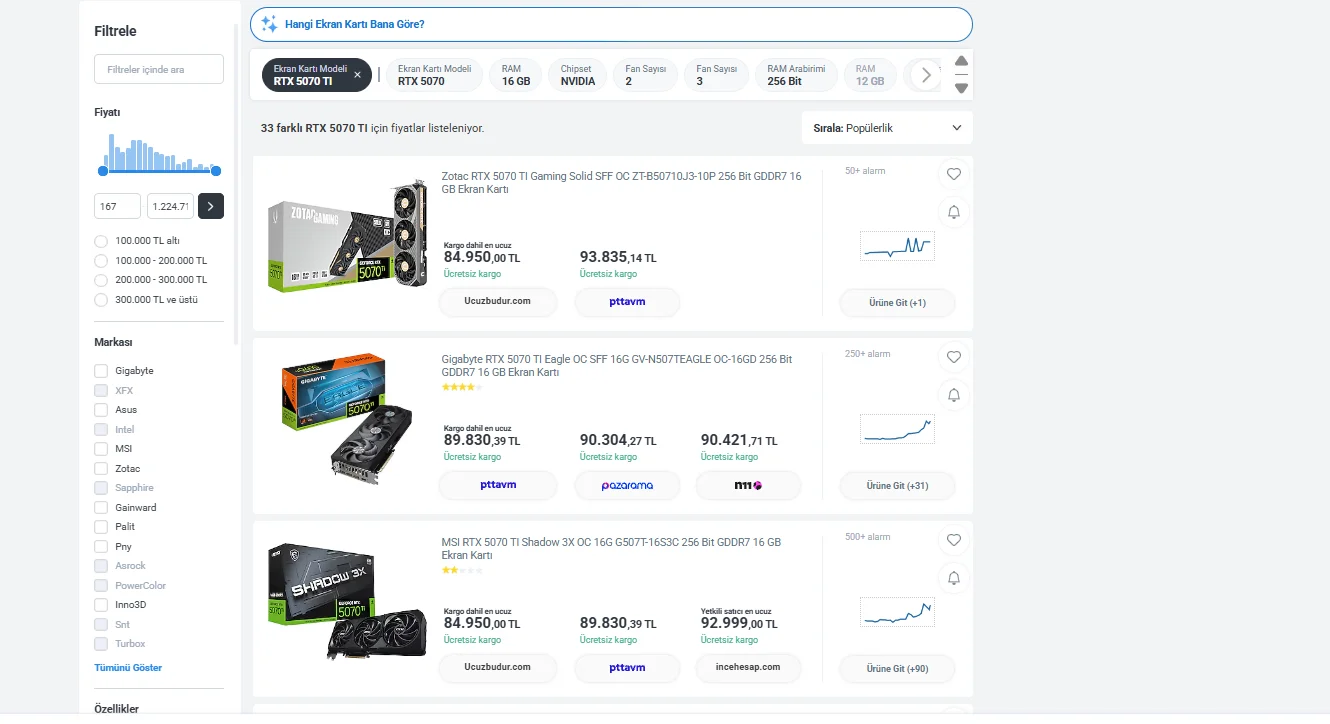Open Ürüne Git (+31) for Gigabyte card
Viewport: 1330px width, 724px height.
[x=897, y=485]
